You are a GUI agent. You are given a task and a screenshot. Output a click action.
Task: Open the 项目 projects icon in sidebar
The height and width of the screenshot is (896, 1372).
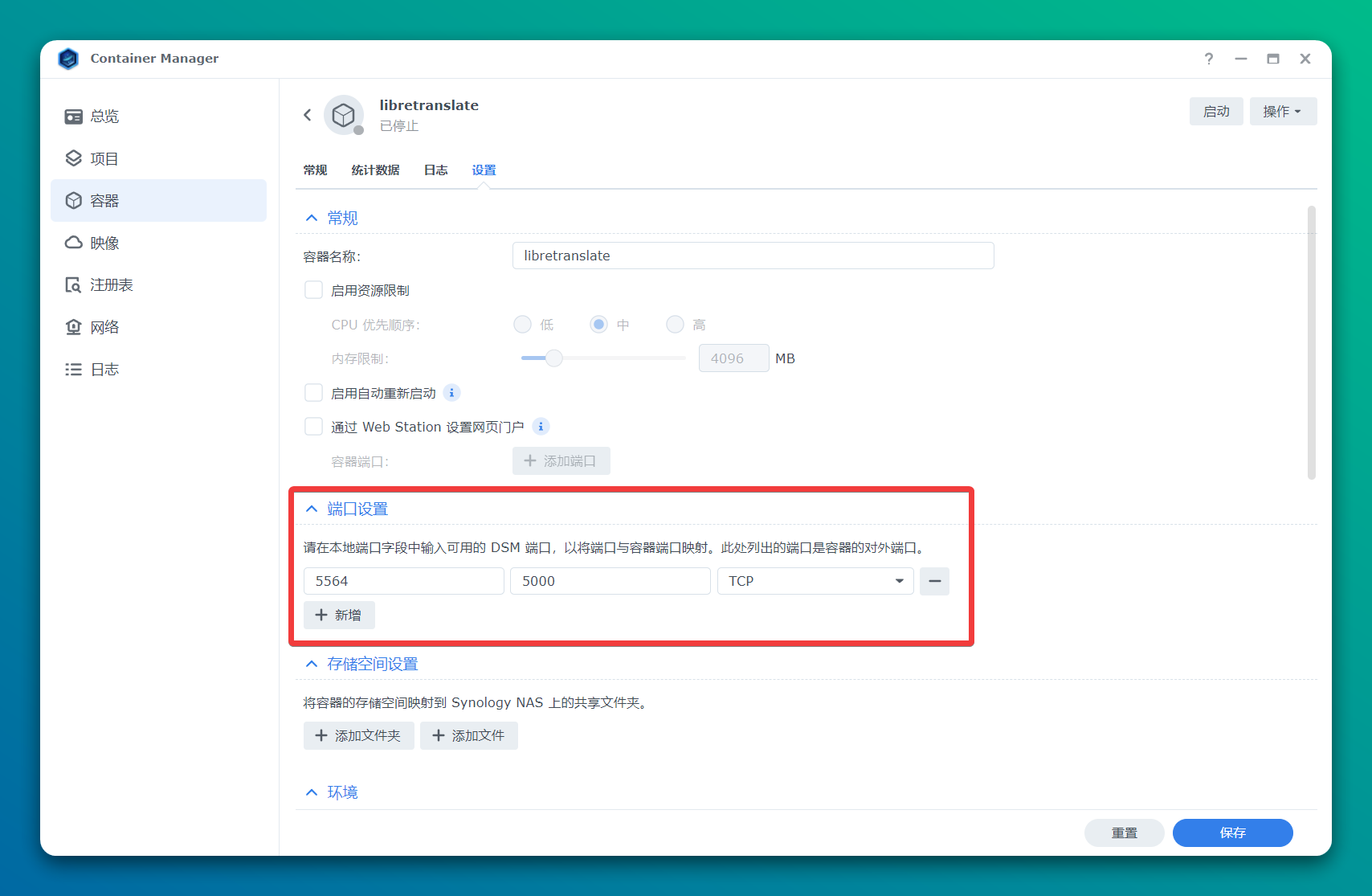pos(74,158)
